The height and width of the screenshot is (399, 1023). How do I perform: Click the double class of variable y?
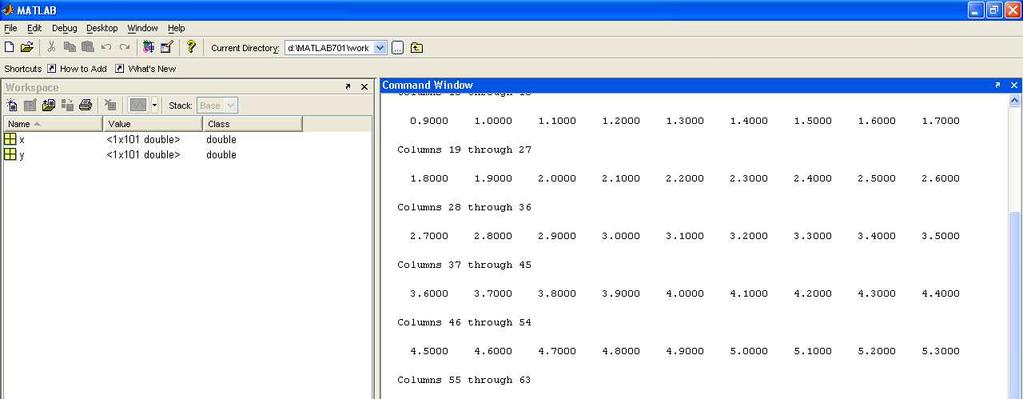pos(221,155)
